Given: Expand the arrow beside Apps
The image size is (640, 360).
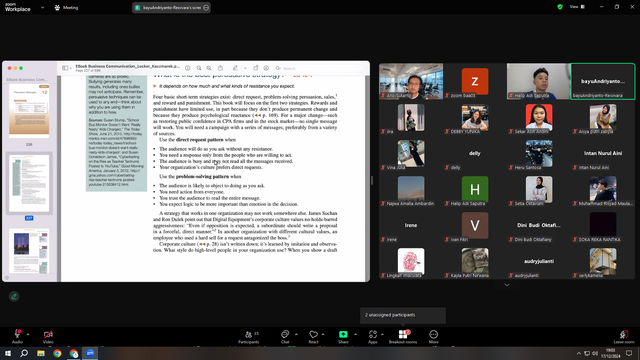Looking at the screenshot, I should pos(382,334).
